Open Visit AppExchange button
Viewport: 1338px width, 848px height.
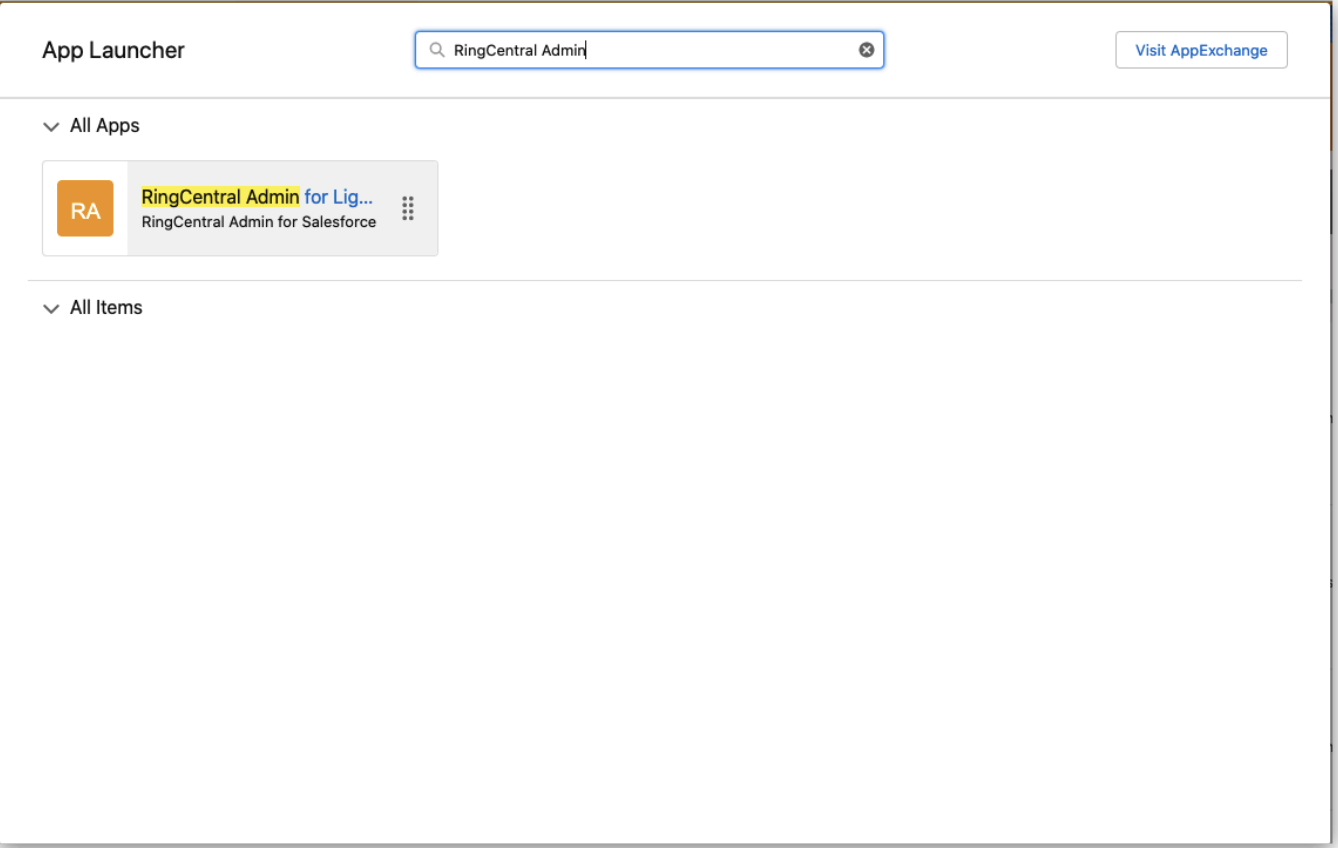click(1201, 50)
